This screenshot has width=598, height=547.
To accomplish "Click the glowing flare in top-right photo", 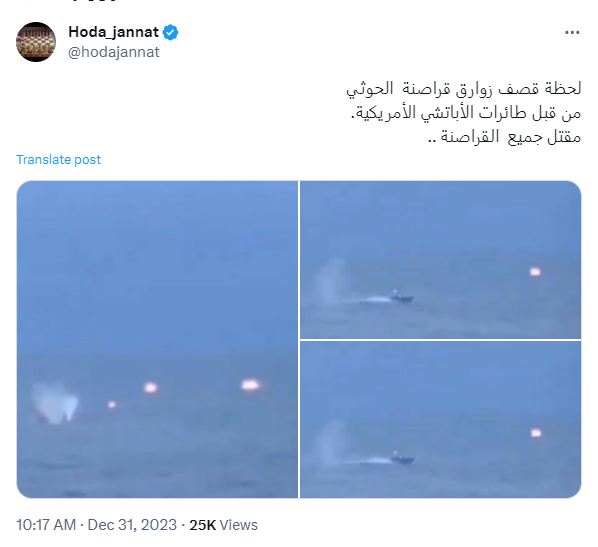I will coord(535,272).
